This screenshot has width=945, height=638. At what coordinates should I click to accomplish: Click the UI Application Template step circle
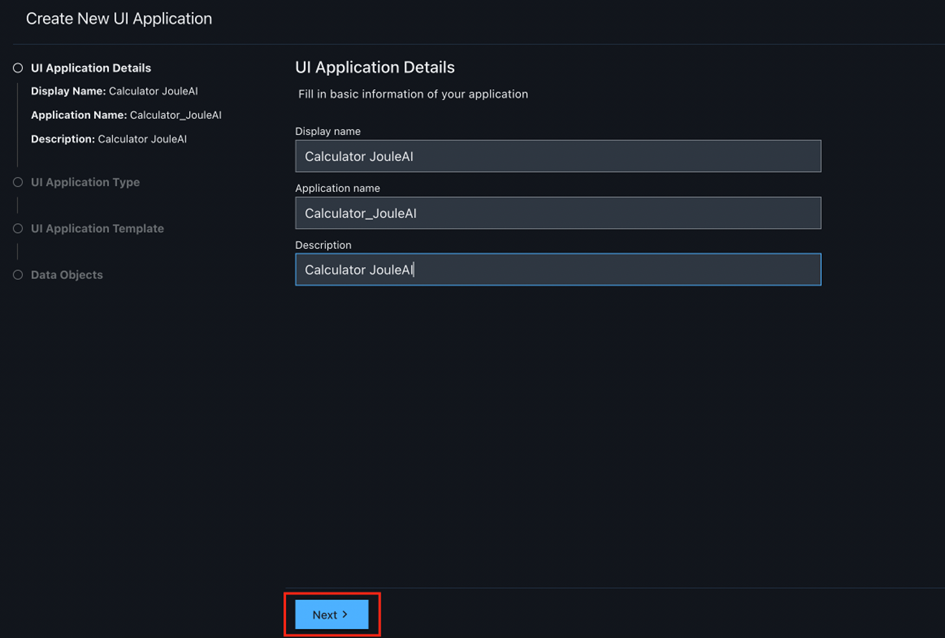point(18,228)
